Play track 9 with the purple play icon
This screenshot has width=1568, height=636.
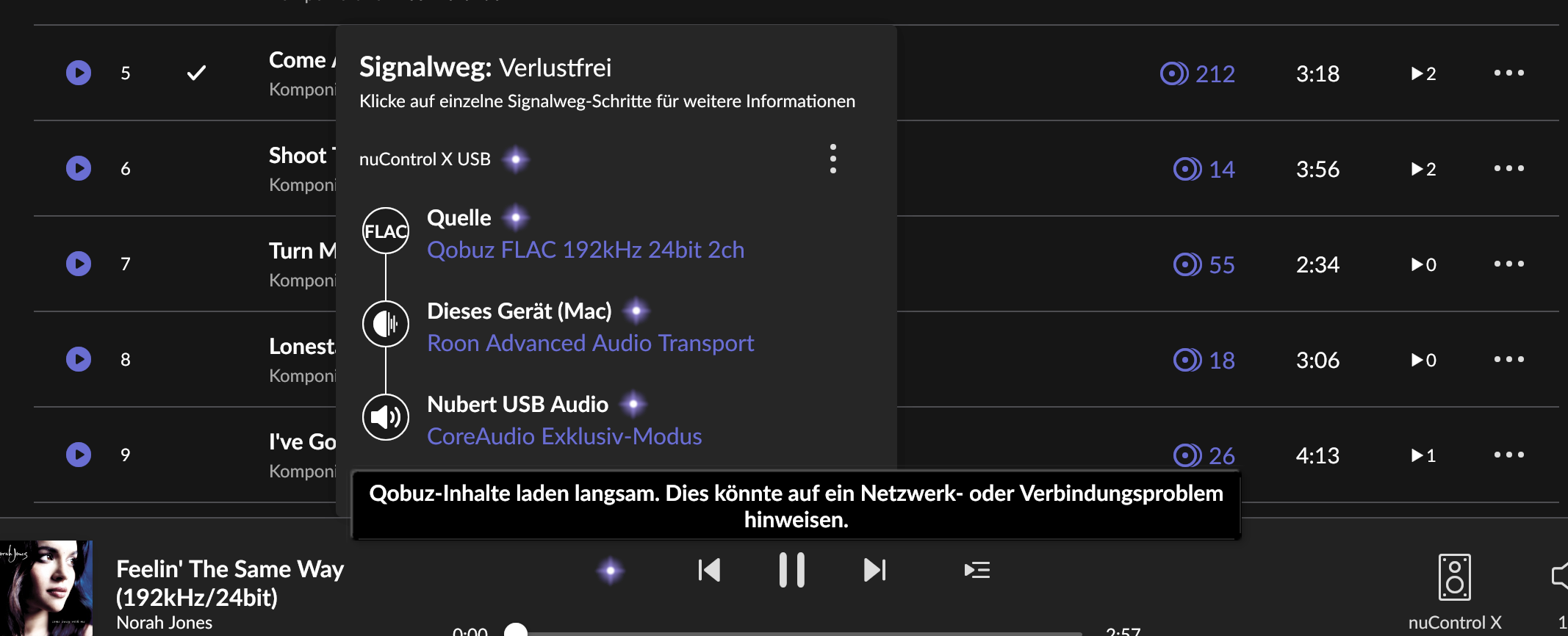click(79, 455)
